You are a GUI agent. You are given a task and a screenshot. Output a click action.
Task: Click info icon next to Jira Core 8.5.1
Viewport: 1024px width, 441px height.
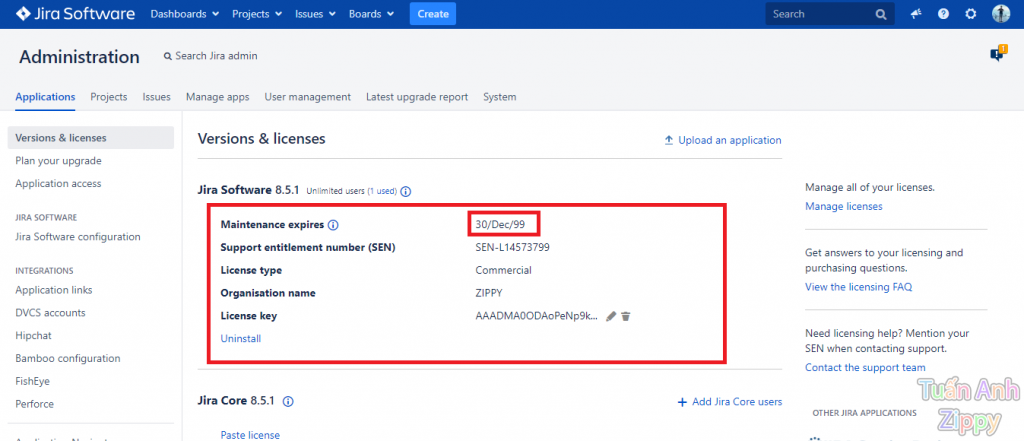(288, 402)
